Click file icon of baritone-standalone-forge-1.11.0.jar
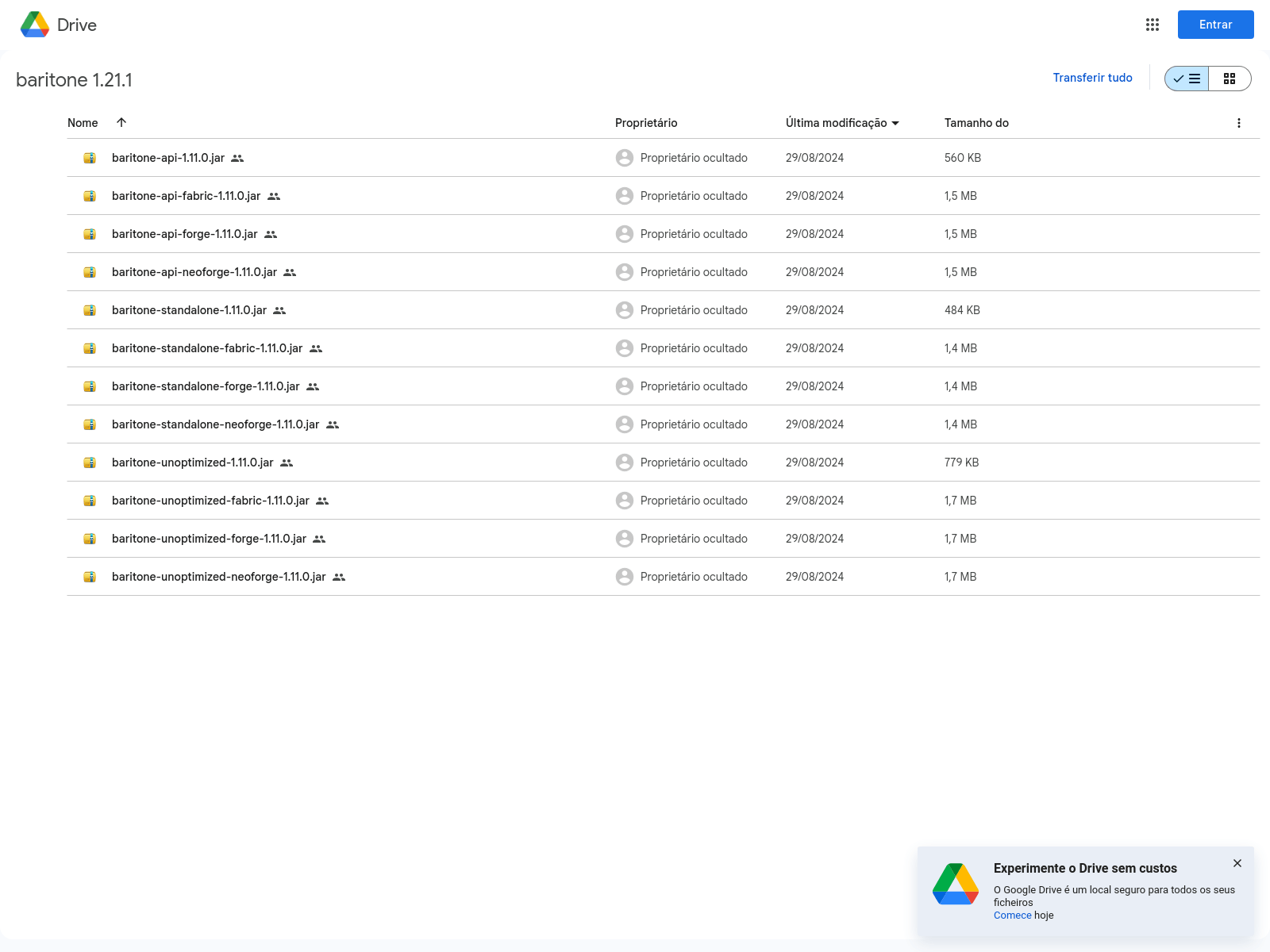Screen dimensions: 1270x952 [x=90, y=386]
